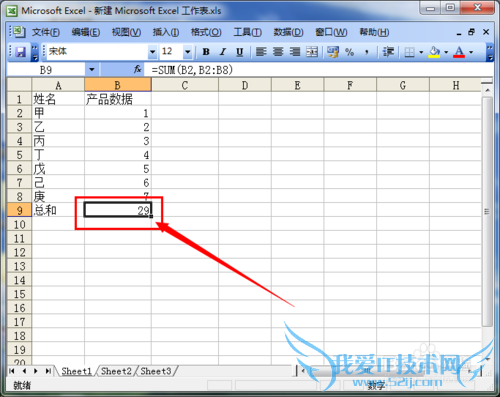Click the insert function fx icon
Viewport: 500px width, 397px height.
point(137,69)
